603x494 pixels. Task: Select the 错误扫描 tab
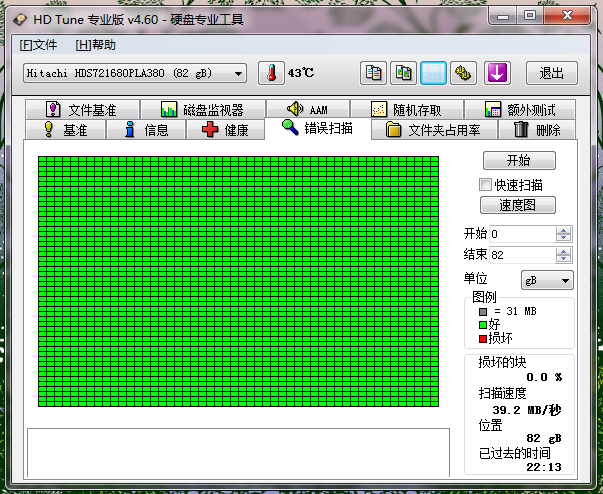[x=318, y=128]
